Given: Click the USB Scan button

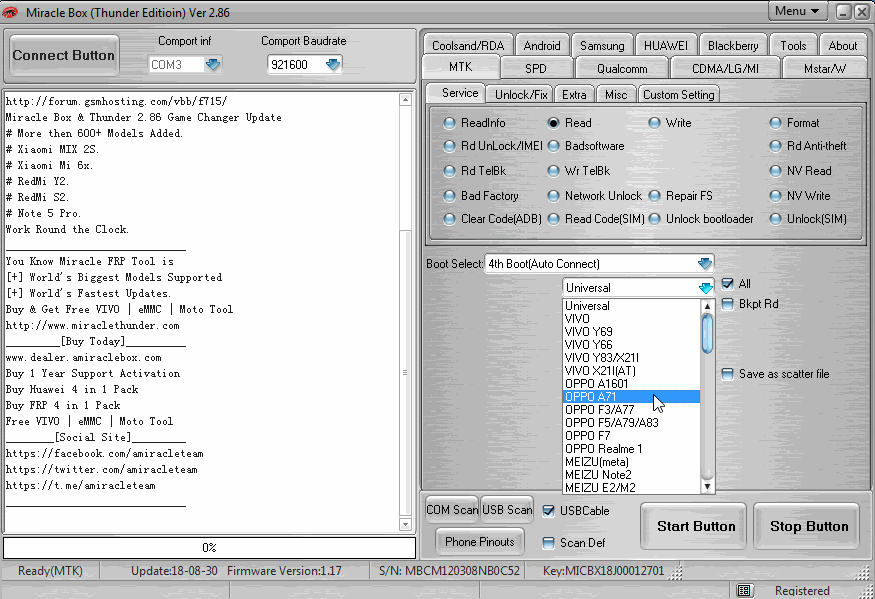Looking at the screenshot, I should (x=507, y=510).
